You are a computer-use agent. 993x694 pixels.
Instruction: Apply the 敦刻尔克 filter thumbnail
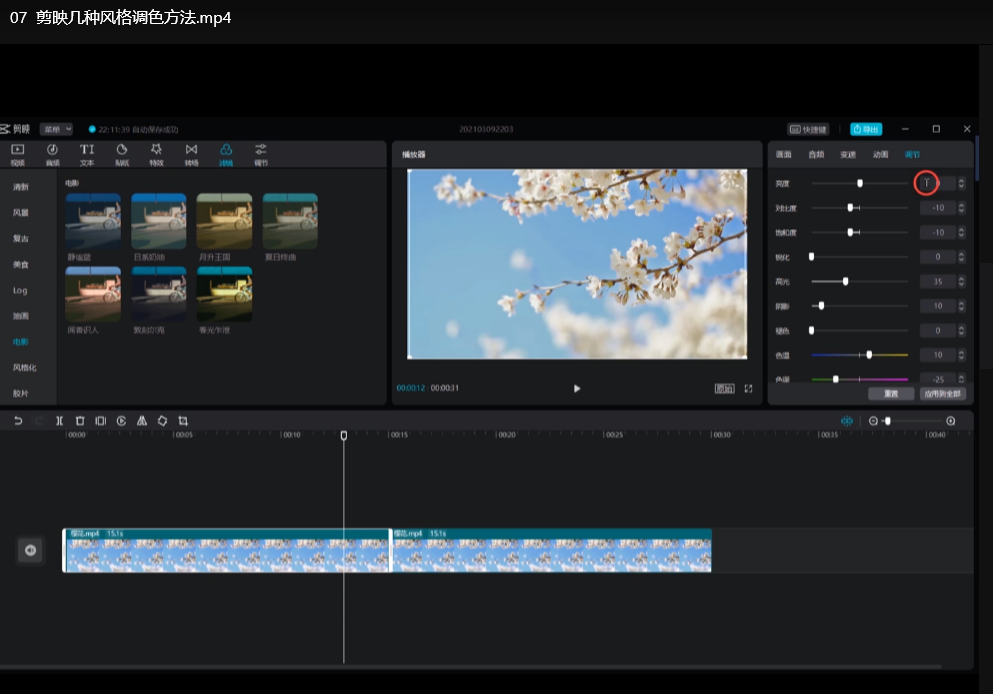159,294
